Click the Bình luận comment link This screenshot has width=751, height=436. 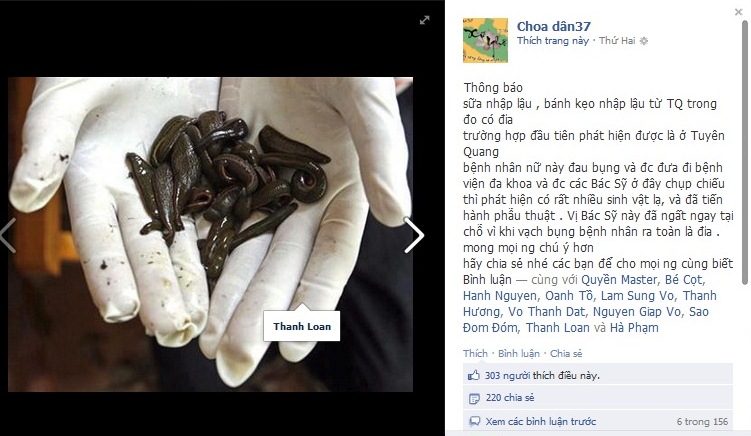pos(519,354)
